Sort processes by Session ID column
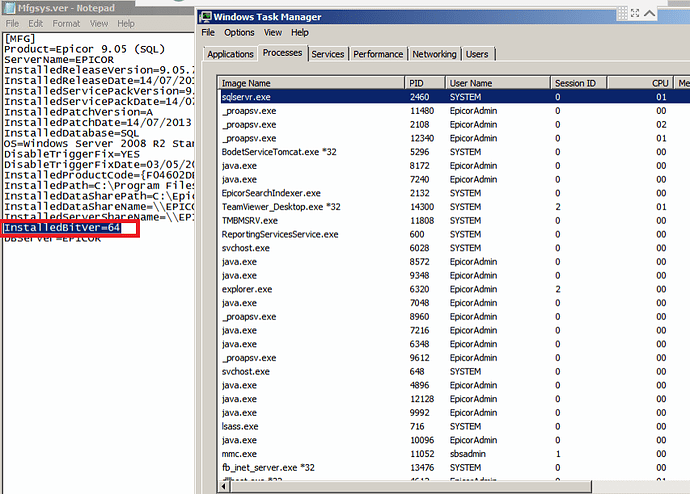690x494 pixels. pos(579,83)
